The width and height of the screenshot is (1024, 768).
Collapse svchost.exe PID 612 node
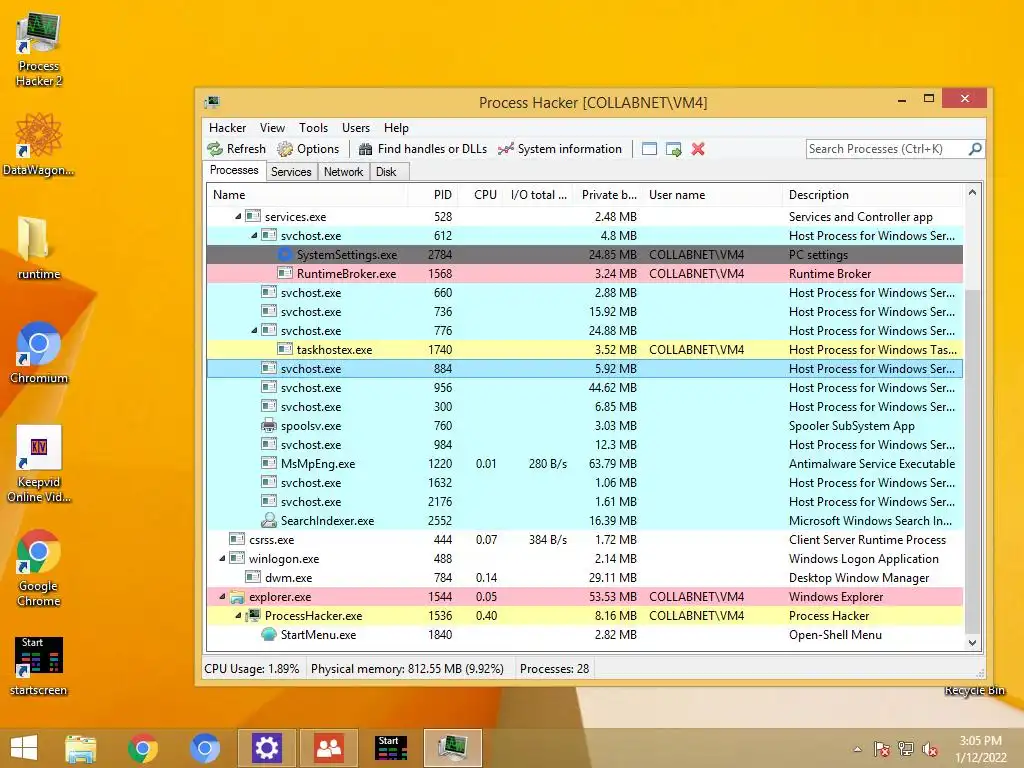[x=254, y=235]
